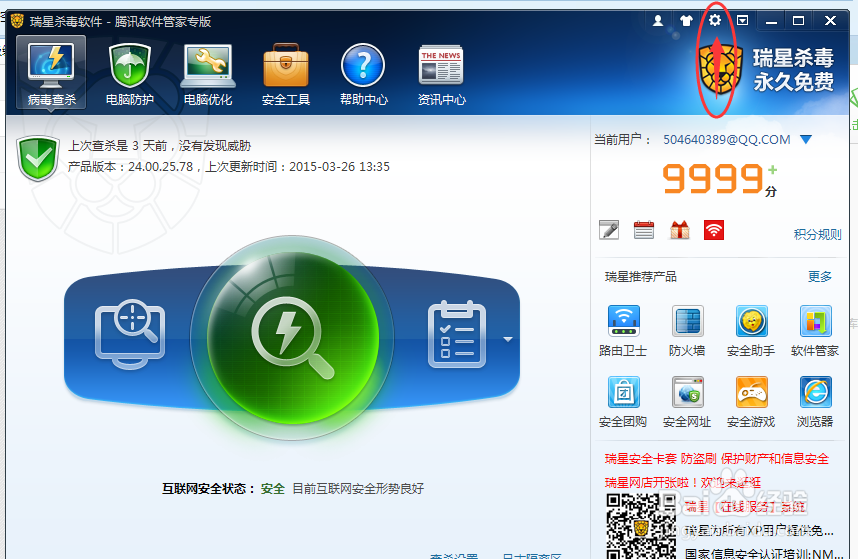Viewport: 858px width, 559px height.
Task: Click the 瑞星杀毒 永久免费 banner
Action: click(793, 69)
